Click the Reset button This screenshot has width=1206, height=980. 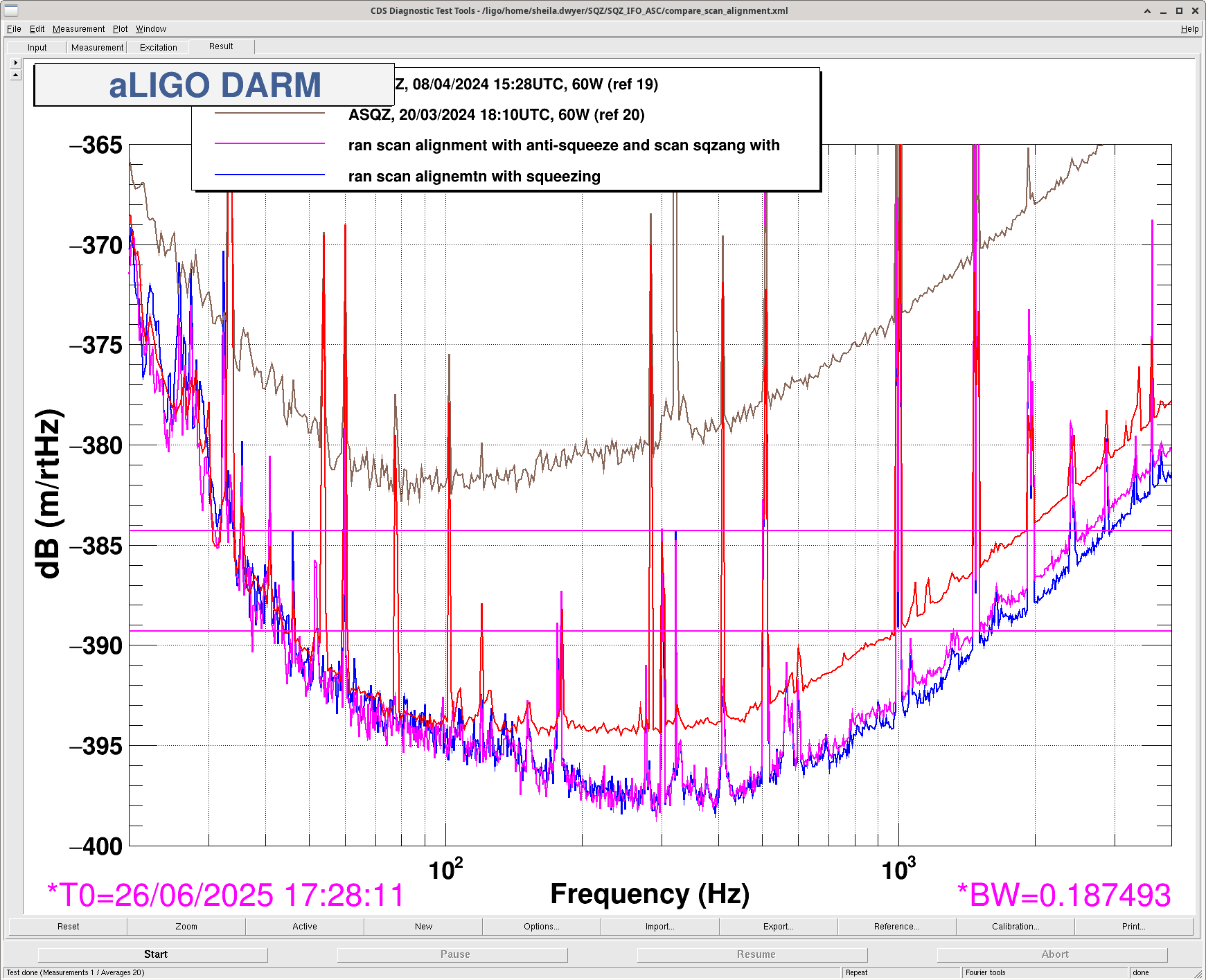tap(68, 926)
